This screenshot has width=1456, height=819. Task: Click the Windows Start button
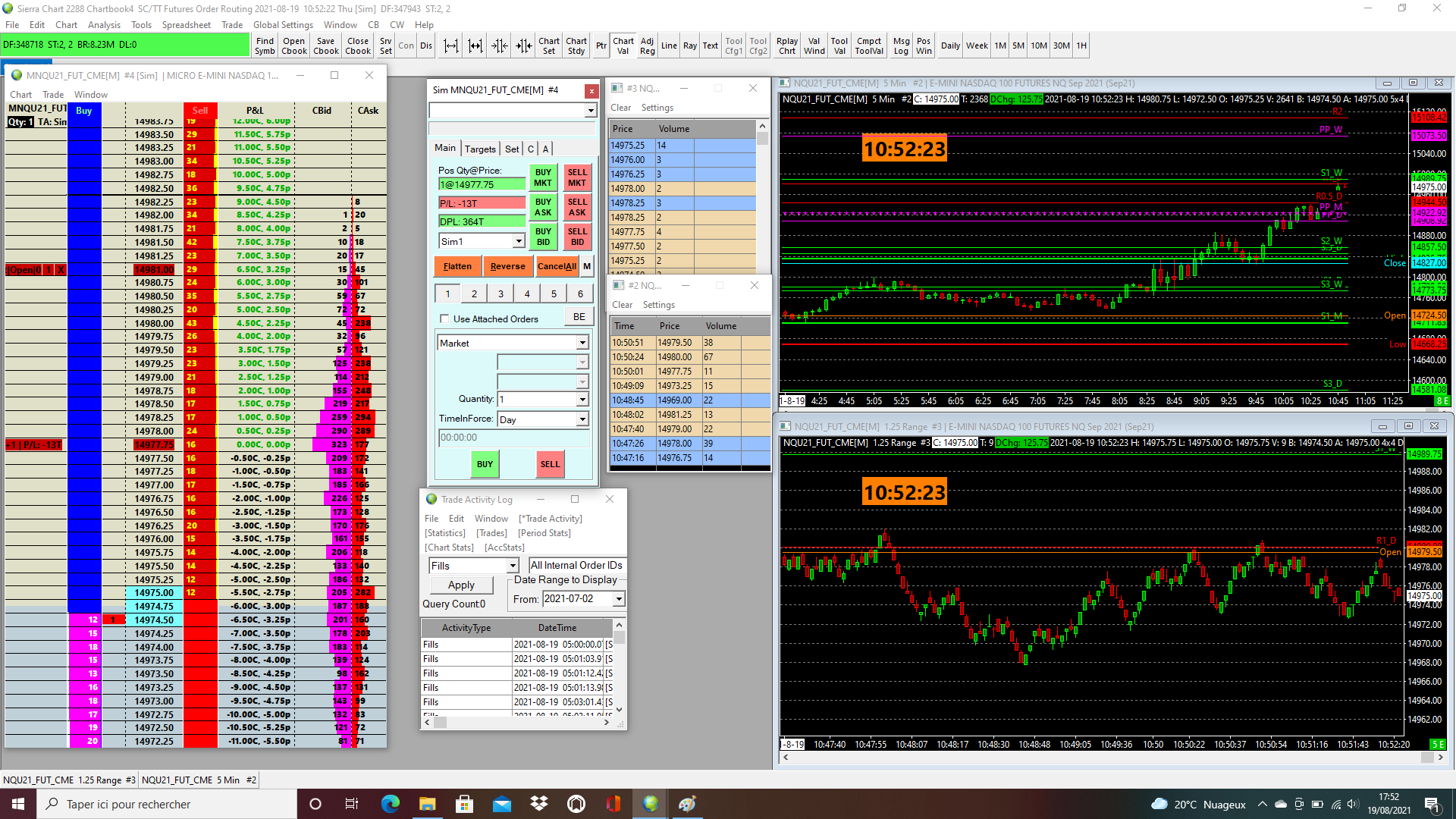click(x=18, y=804)
